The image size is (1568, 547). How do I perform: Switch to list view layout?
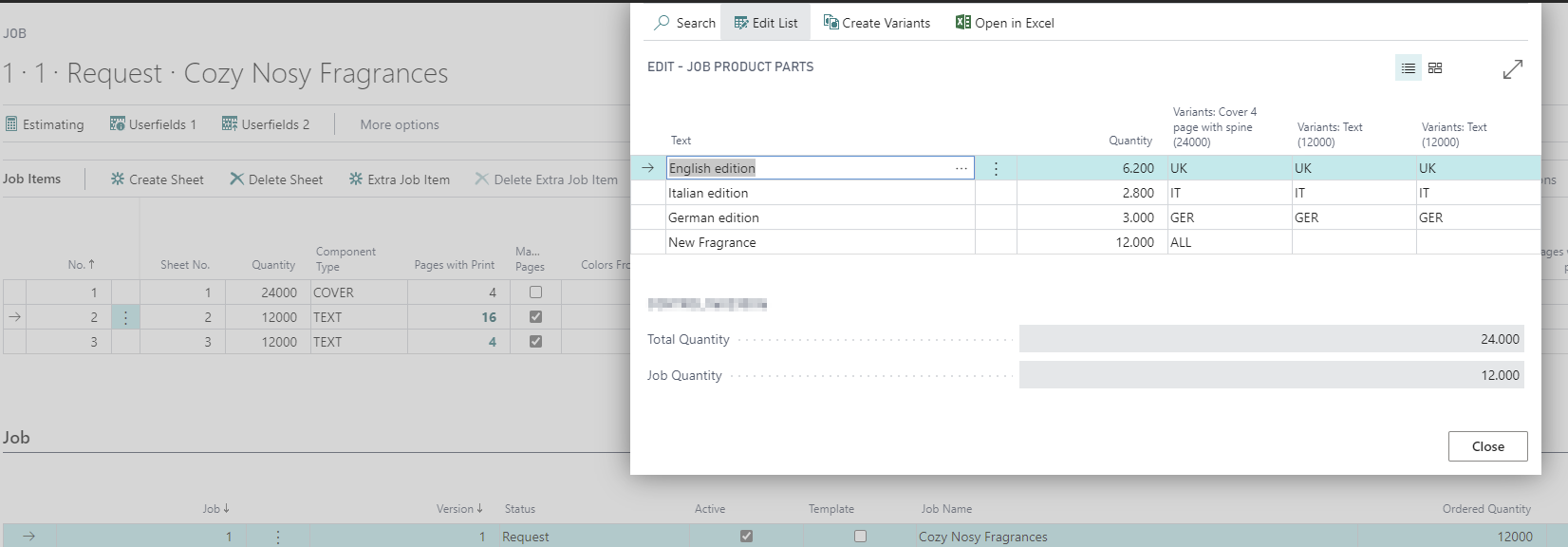click(1409, 68)
